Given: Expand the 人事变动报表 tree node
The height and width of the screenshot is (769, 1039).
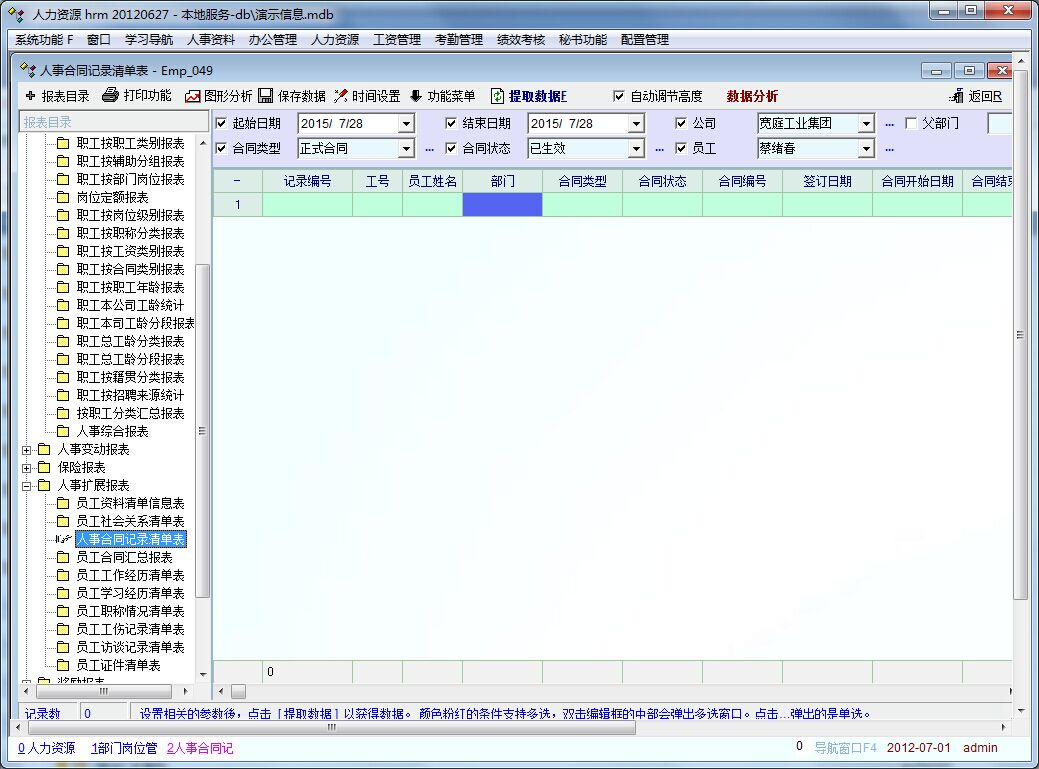Looking at the screenshot, I should [27, 449].
